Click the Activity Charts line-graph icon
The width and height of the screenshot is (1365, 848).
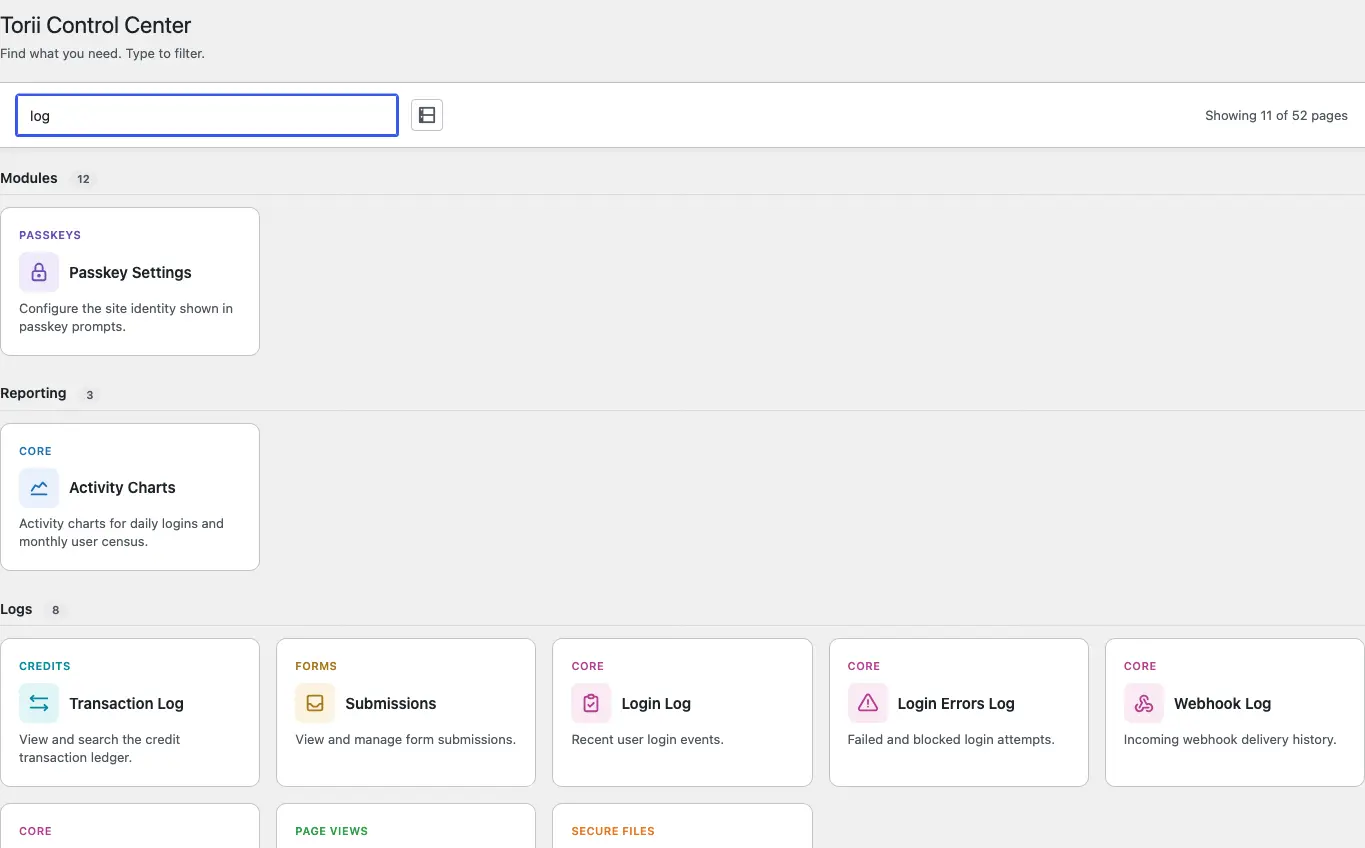click(x=39, y=488)
